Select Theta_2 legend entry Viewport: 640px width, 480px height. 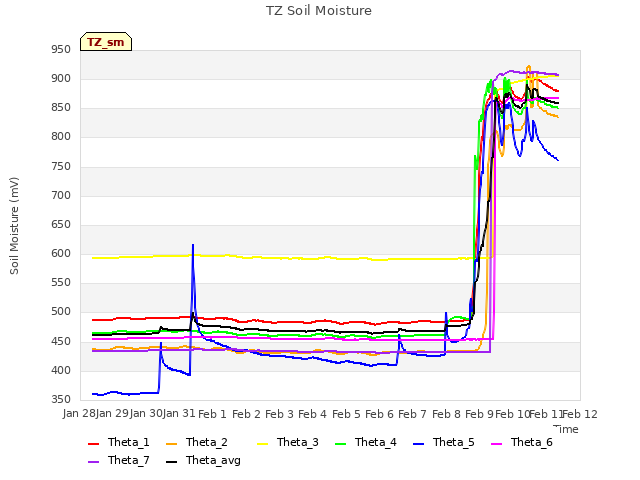(x=197, y=442)
